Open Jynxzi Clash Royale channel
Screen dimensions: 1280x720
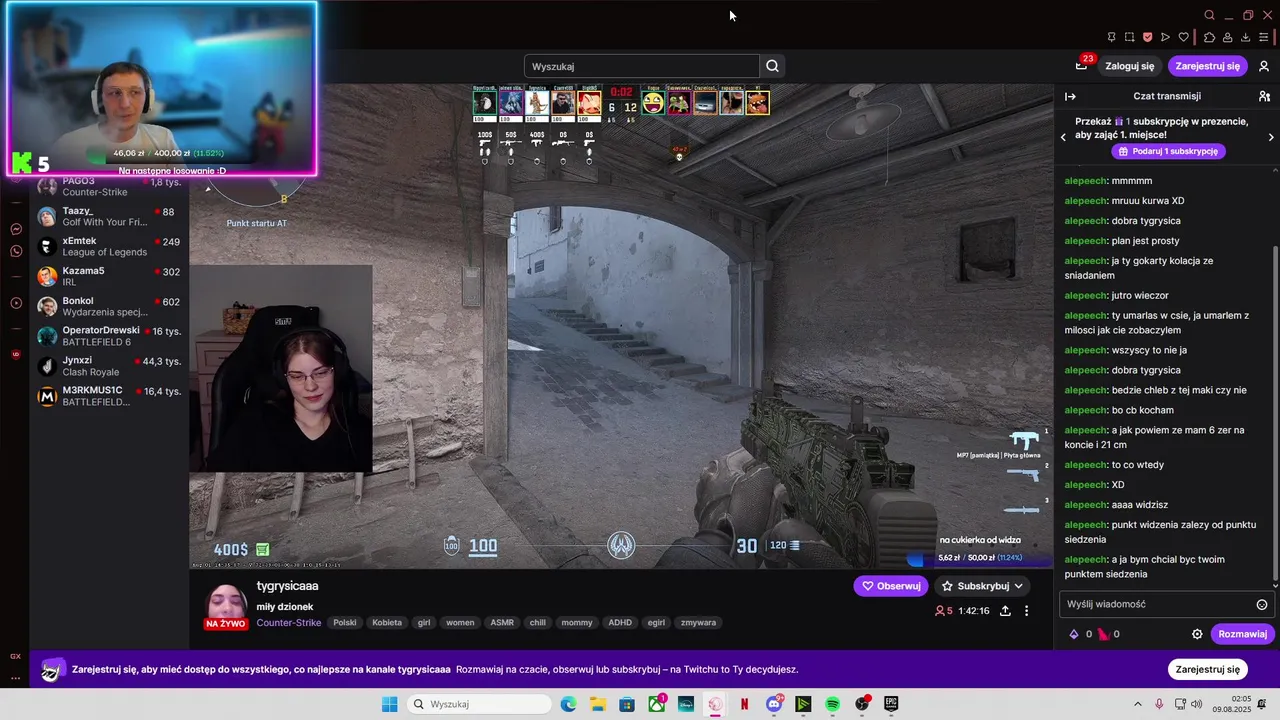[x=109, y=366]
